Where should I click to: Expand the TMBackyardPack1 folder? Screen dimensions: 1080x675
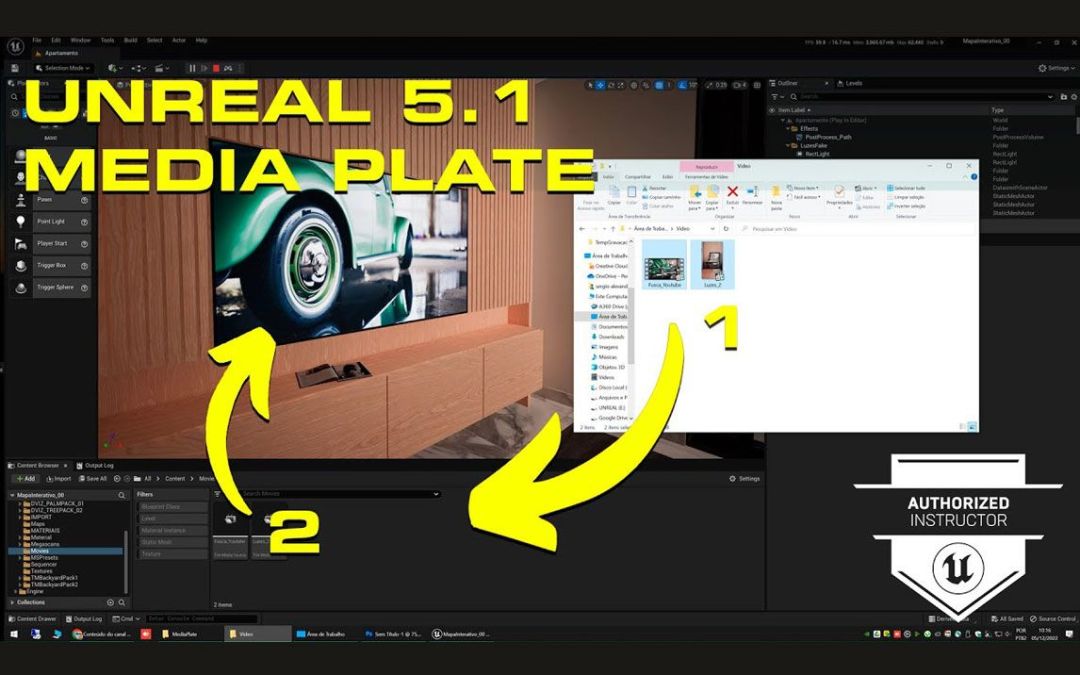pyautogui.click(x=20, y=578)
